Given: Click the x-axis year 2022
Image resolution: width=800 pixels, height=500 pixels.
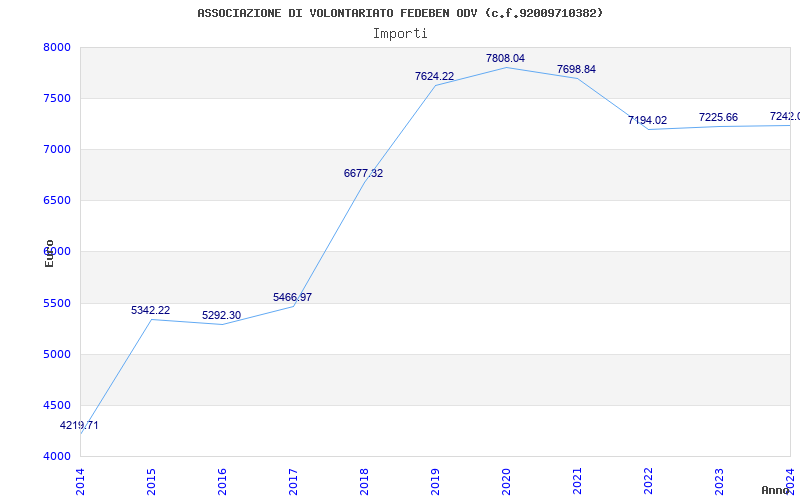Looking at the screenshot, I should (x=647, y=482).
